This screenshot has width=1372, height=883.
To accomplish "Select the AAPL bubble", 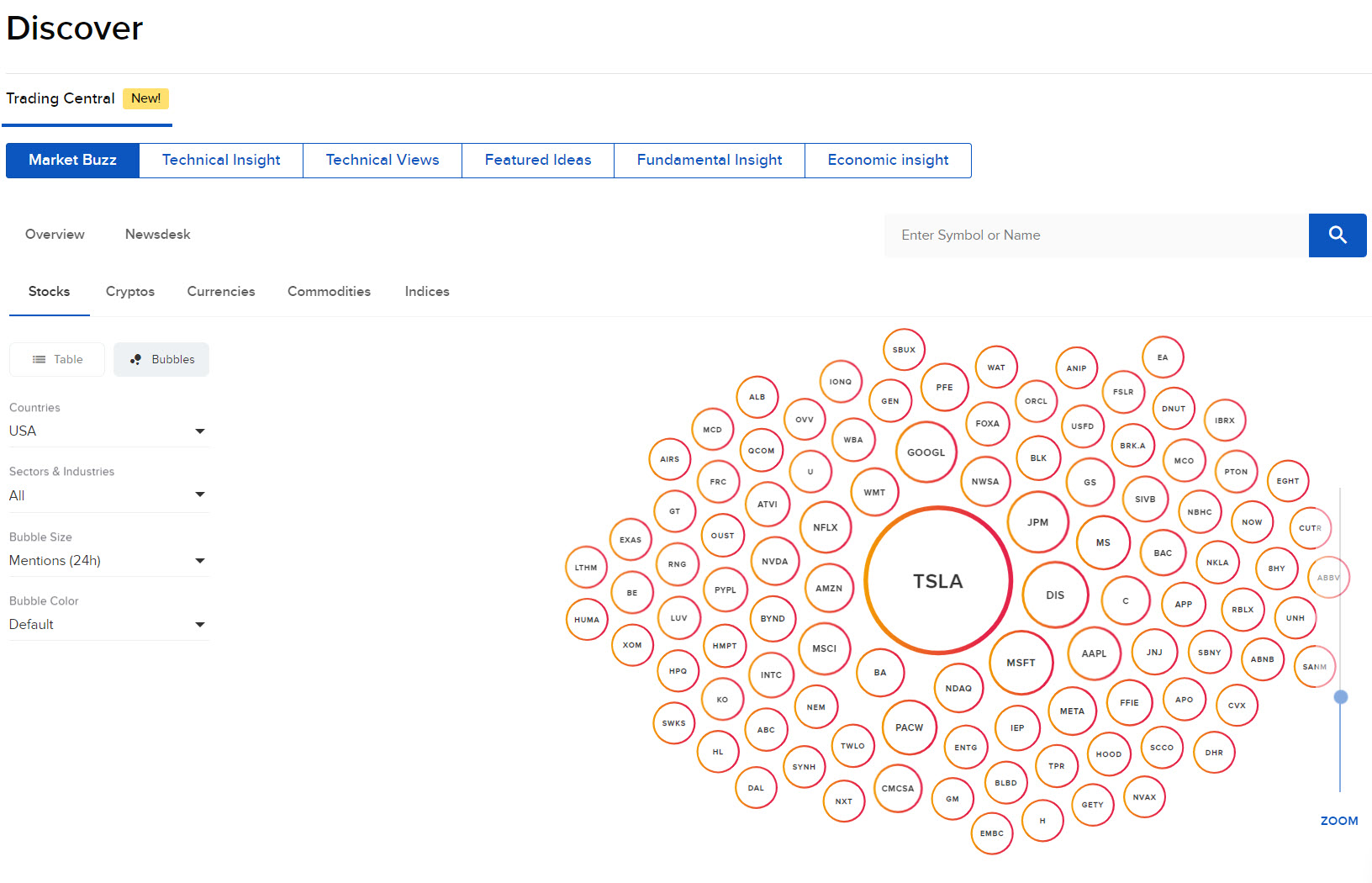I will pyautogui.click(x=1094, y=653).
